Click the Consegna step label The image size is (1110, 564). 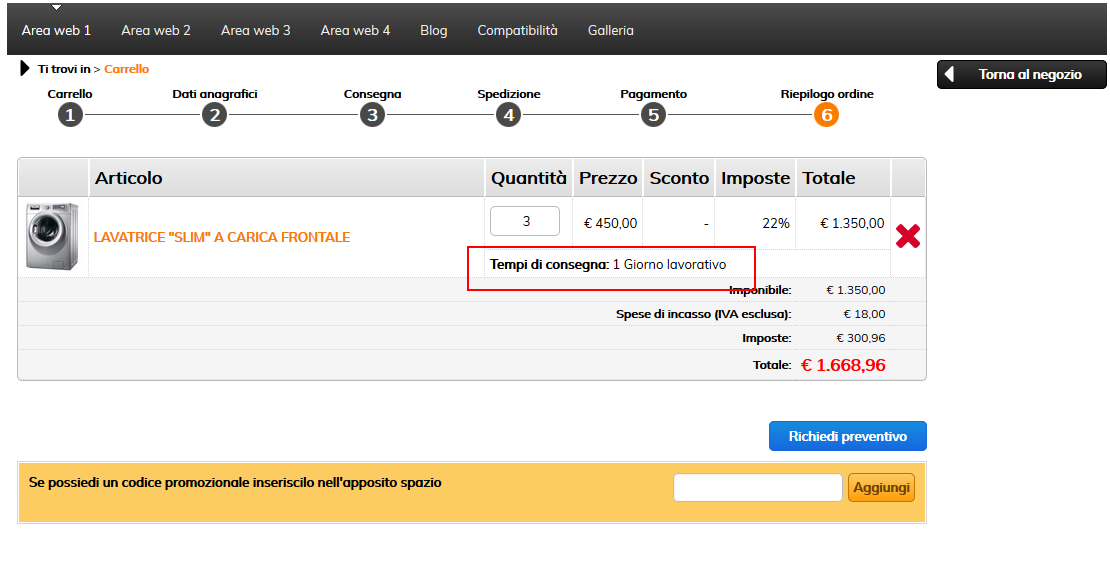[372, 94]
